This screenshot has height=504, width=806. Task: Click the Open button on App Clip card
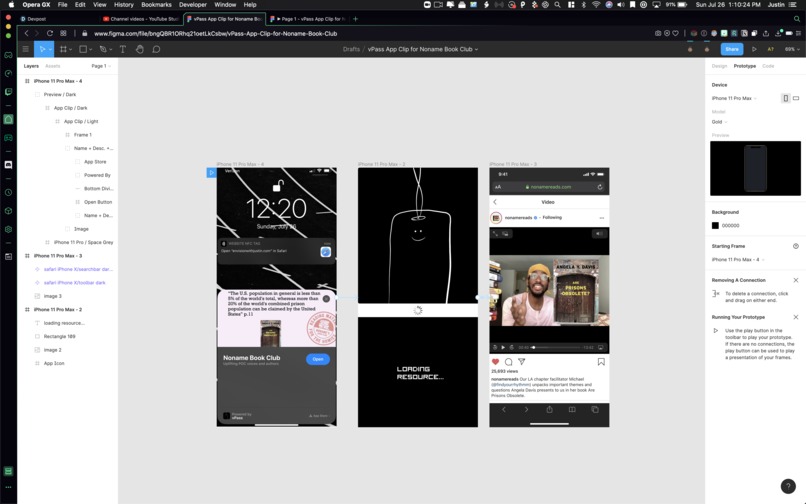pyautogui.click(x=318, y=359)
